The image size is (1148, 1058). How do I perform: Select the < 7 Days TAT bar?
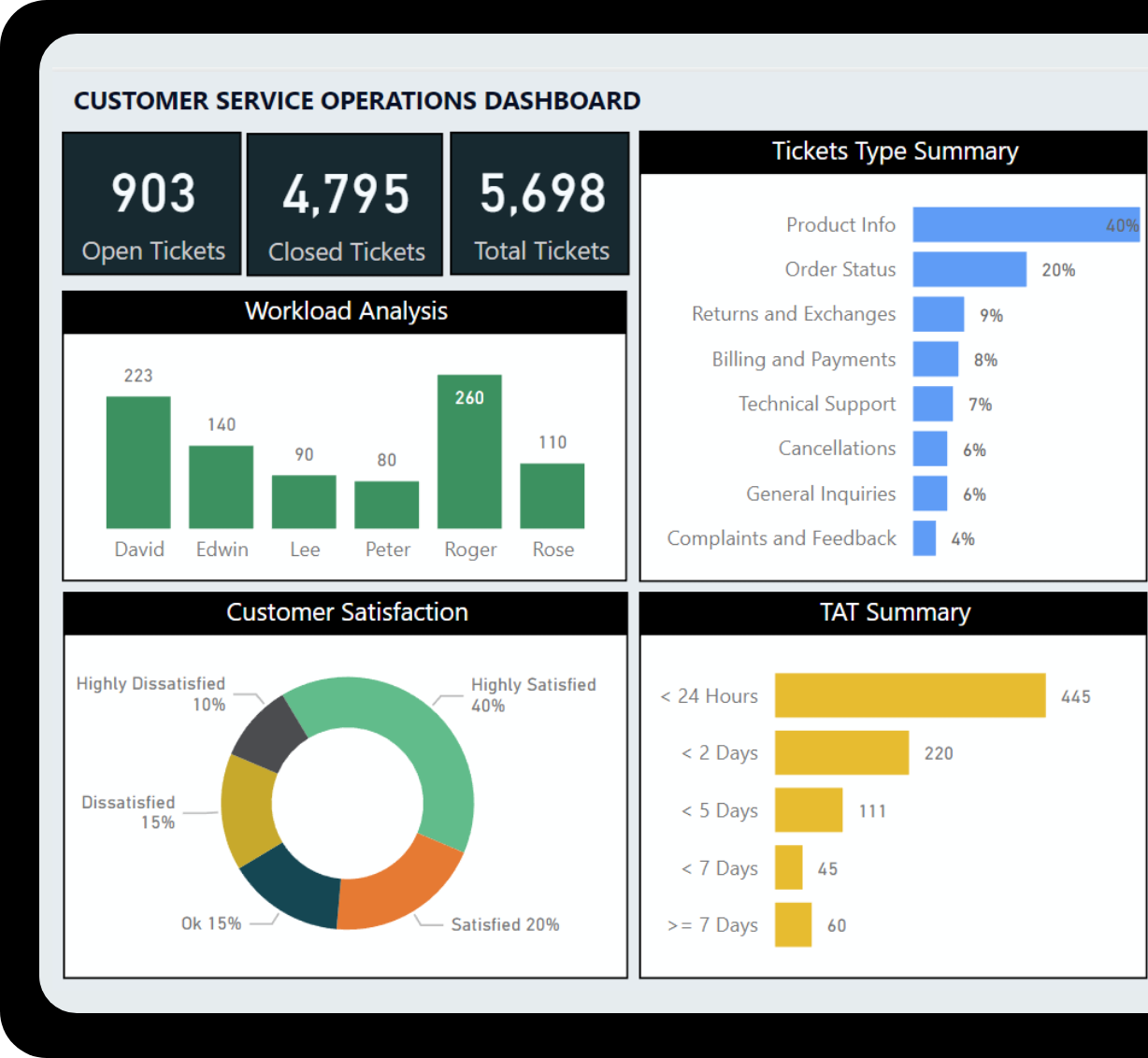coord(789,867)
